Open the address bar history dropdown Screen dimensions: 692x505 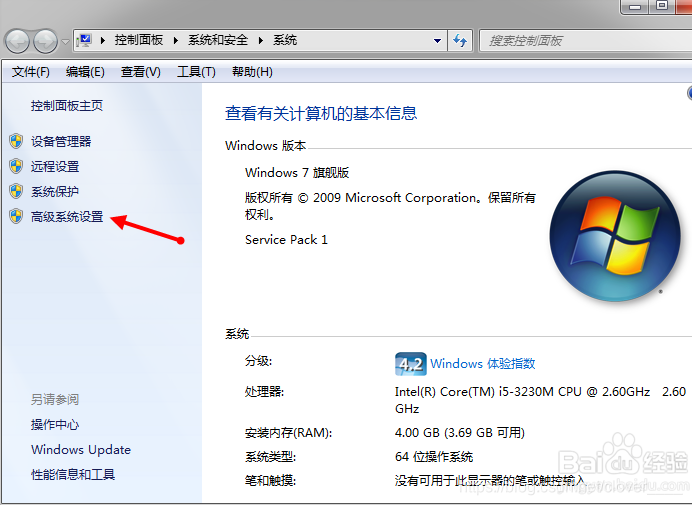(x=437, y=41)
